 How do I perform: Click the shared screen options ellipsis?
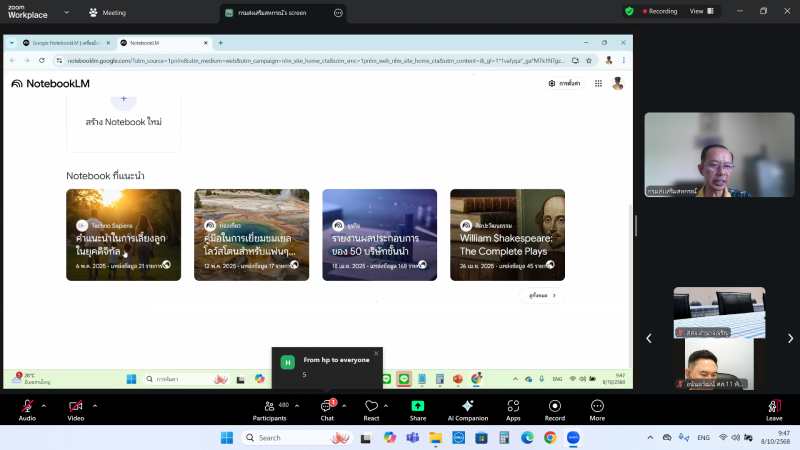click(x=338, y=13)
